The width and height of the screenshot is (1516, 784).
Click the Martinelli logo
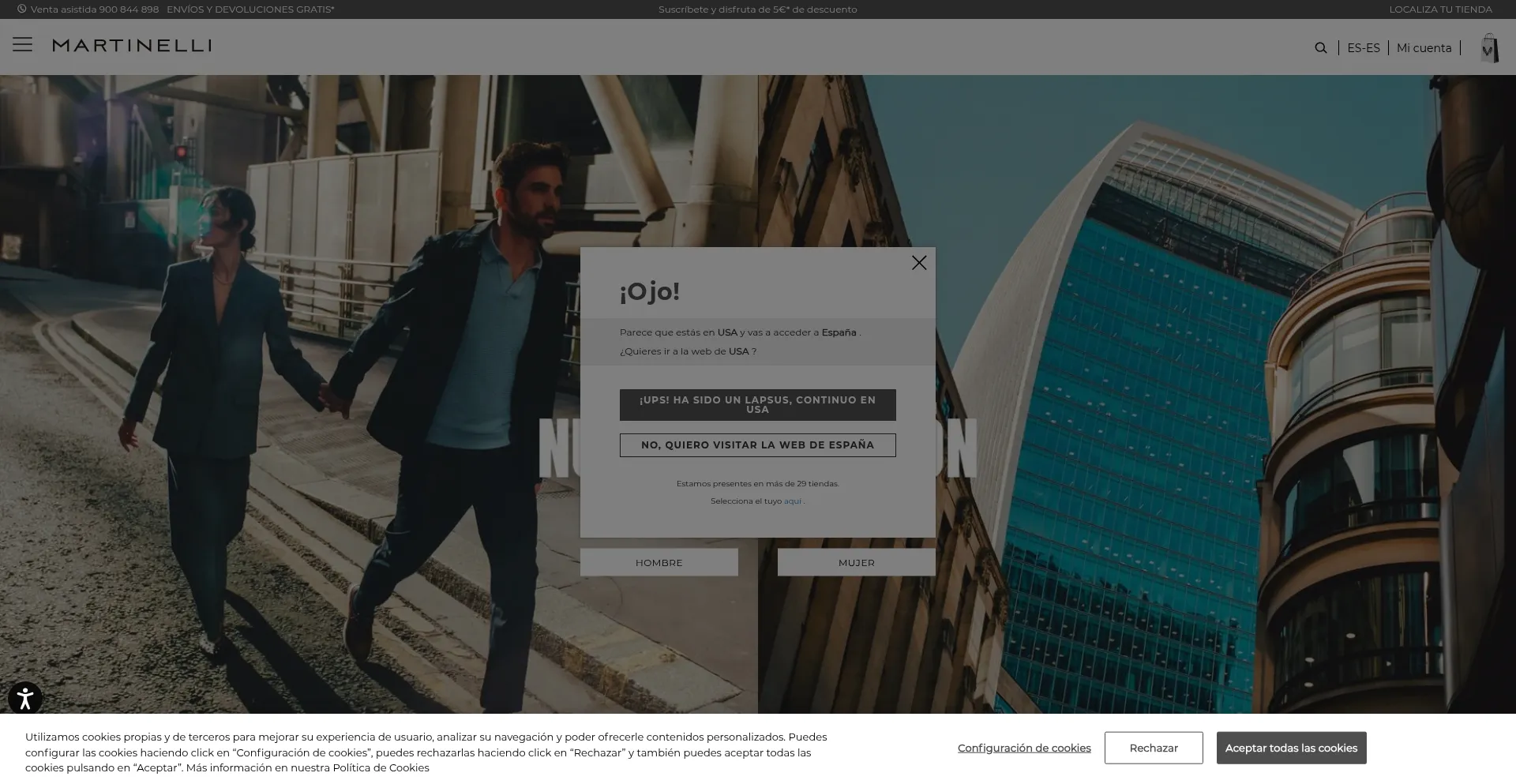click(132, 46)
